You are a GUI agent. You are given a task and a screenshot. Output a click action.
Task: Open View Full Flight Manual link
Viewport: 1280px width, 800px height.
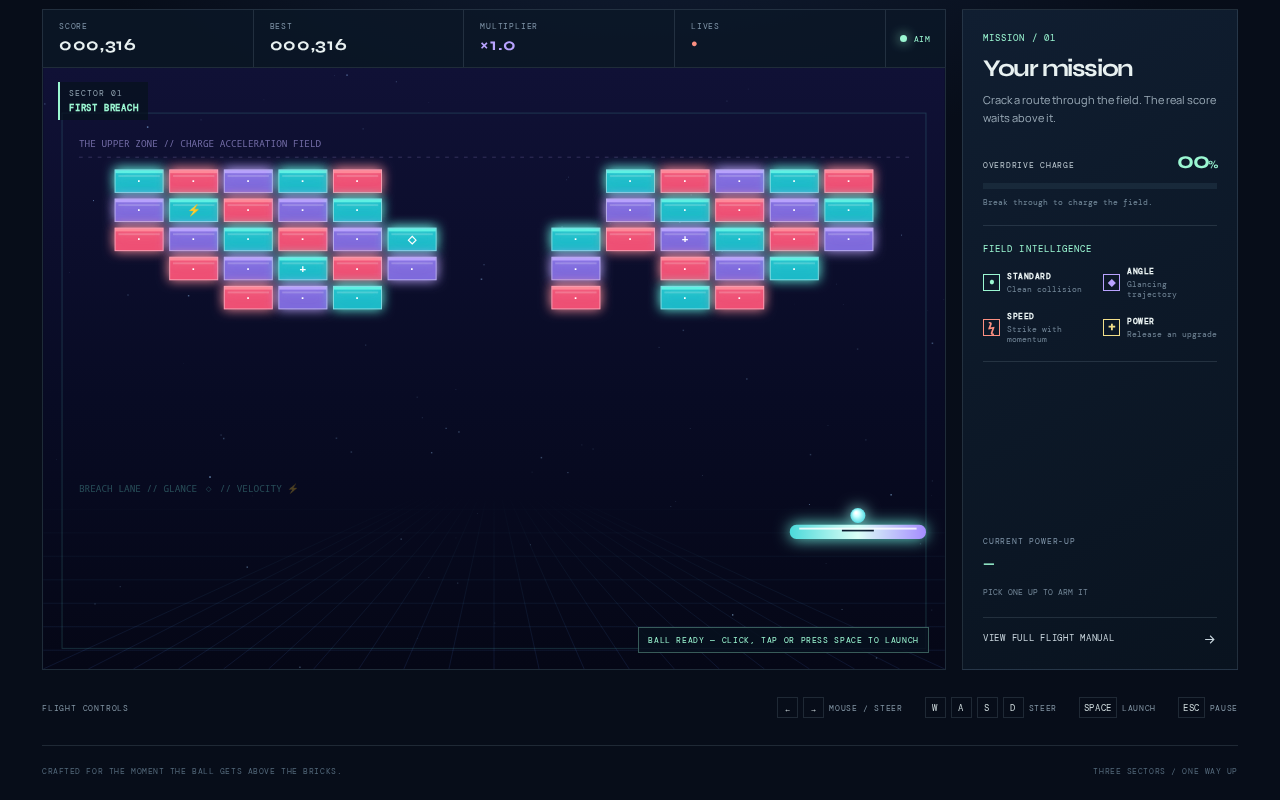(1100, 638)
